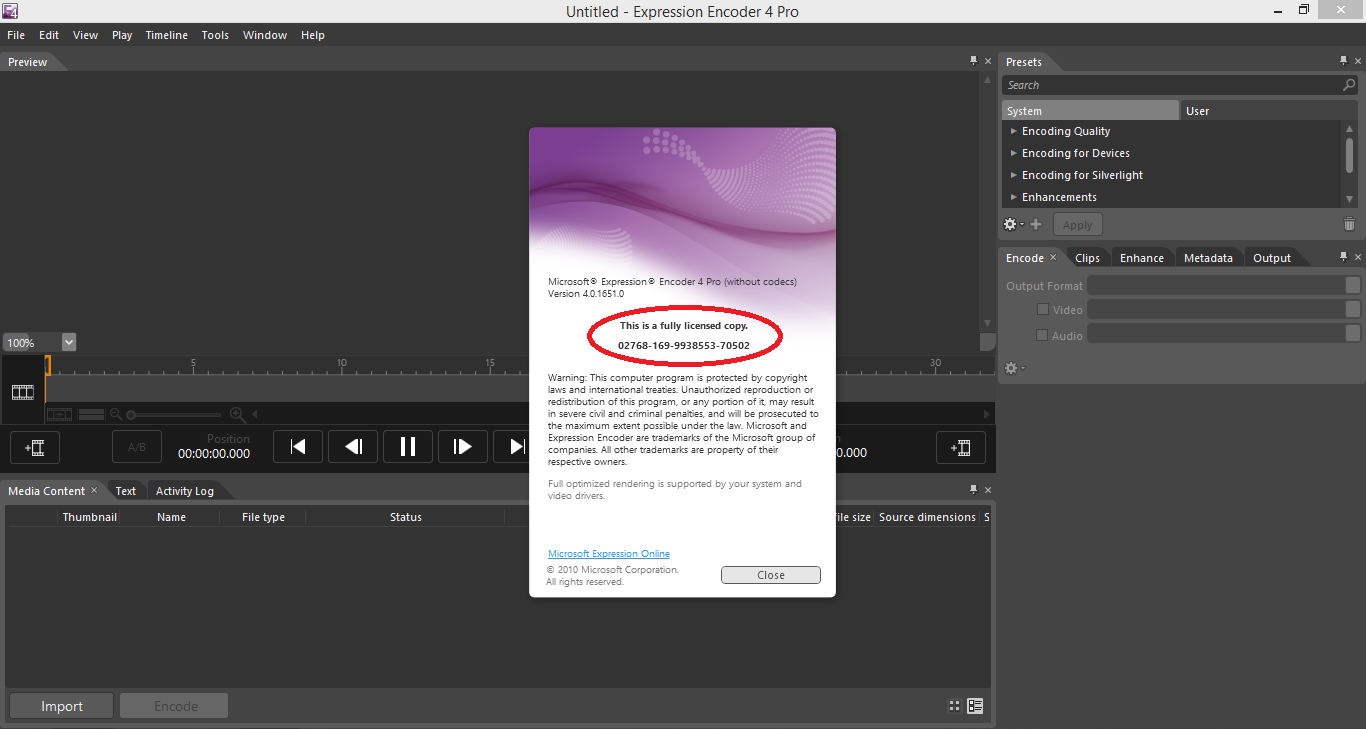Viewport: 1366px width, 729px height.
Task: Close the About dialog with Close button
Action: (770, 574)
